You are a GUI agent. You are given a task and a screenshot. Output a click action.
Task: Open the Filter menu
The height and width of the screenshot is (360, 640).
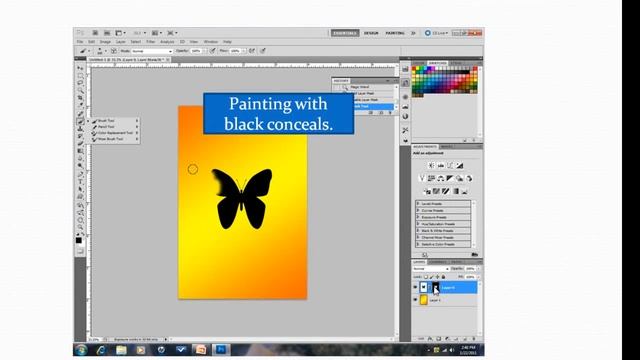151,42
